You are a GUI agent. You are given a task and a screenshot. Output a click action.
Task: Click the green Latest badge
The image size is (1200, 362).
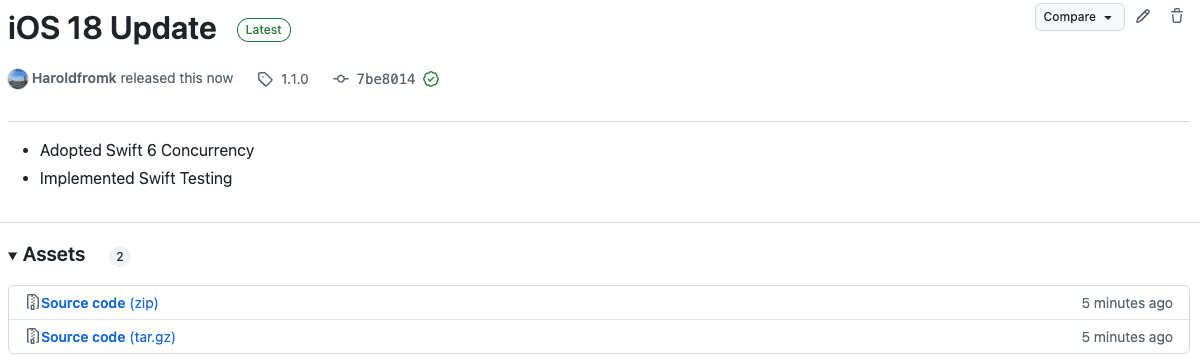(264, 30)
